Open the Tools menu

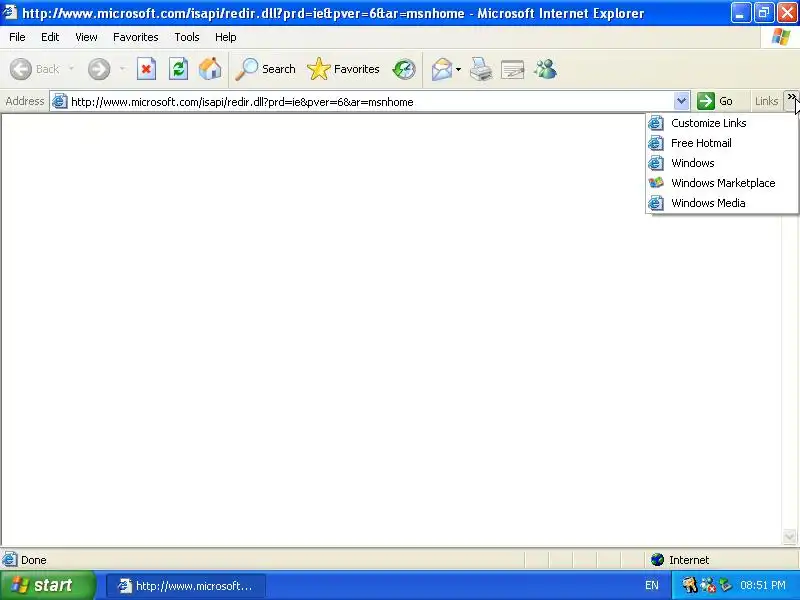point(187,37)
